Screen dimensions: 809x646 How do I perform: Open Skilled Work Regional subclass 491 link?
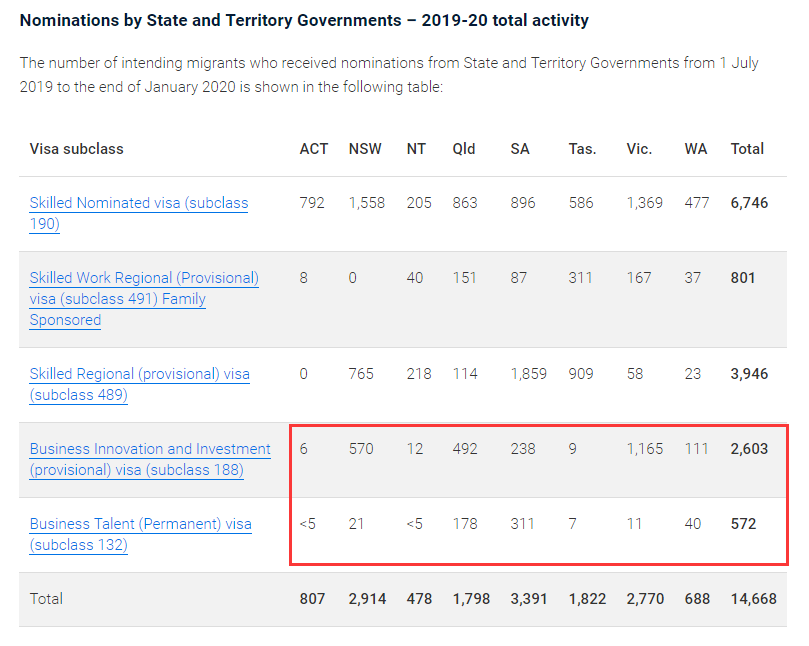point(144,278)
